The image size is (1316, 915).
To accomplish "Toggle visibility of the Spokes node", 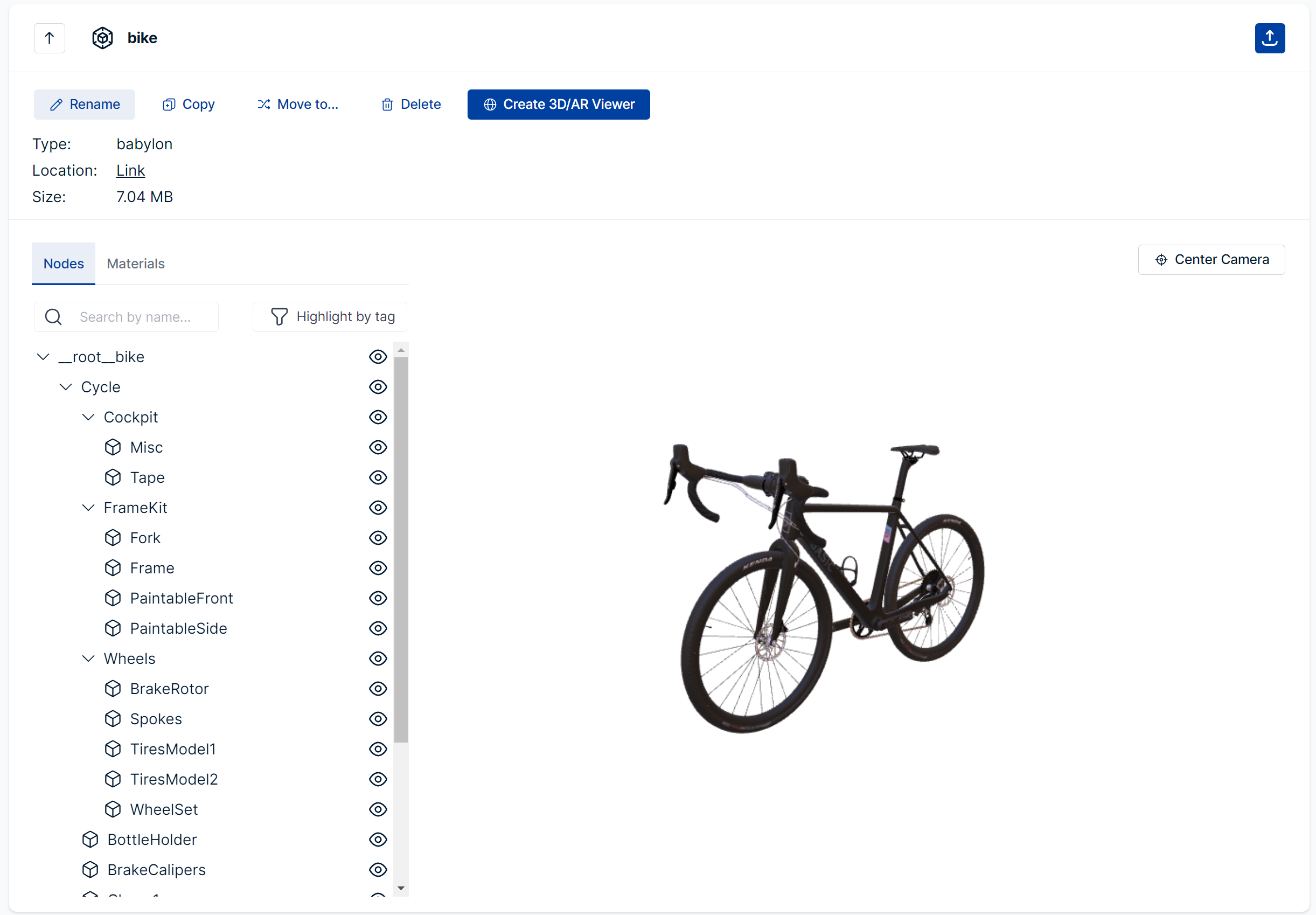I will pos(378,719).
